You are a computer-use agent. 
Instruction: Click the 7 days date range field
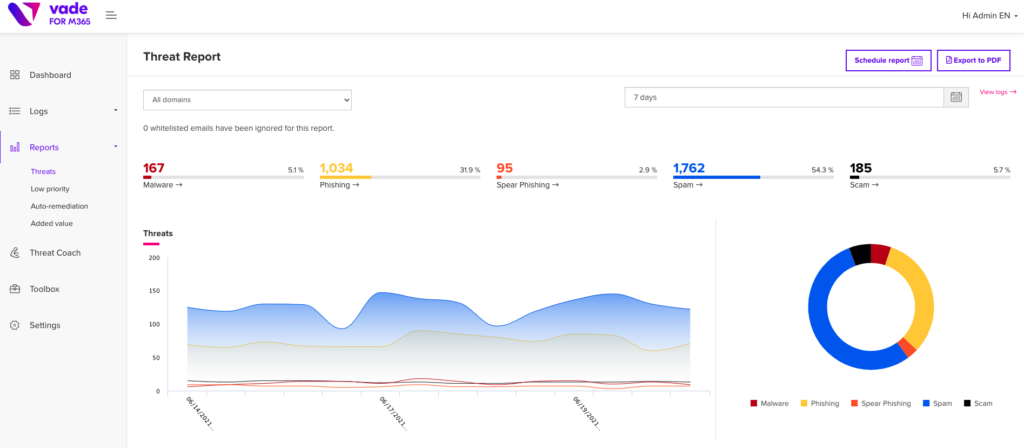point(784,97)
